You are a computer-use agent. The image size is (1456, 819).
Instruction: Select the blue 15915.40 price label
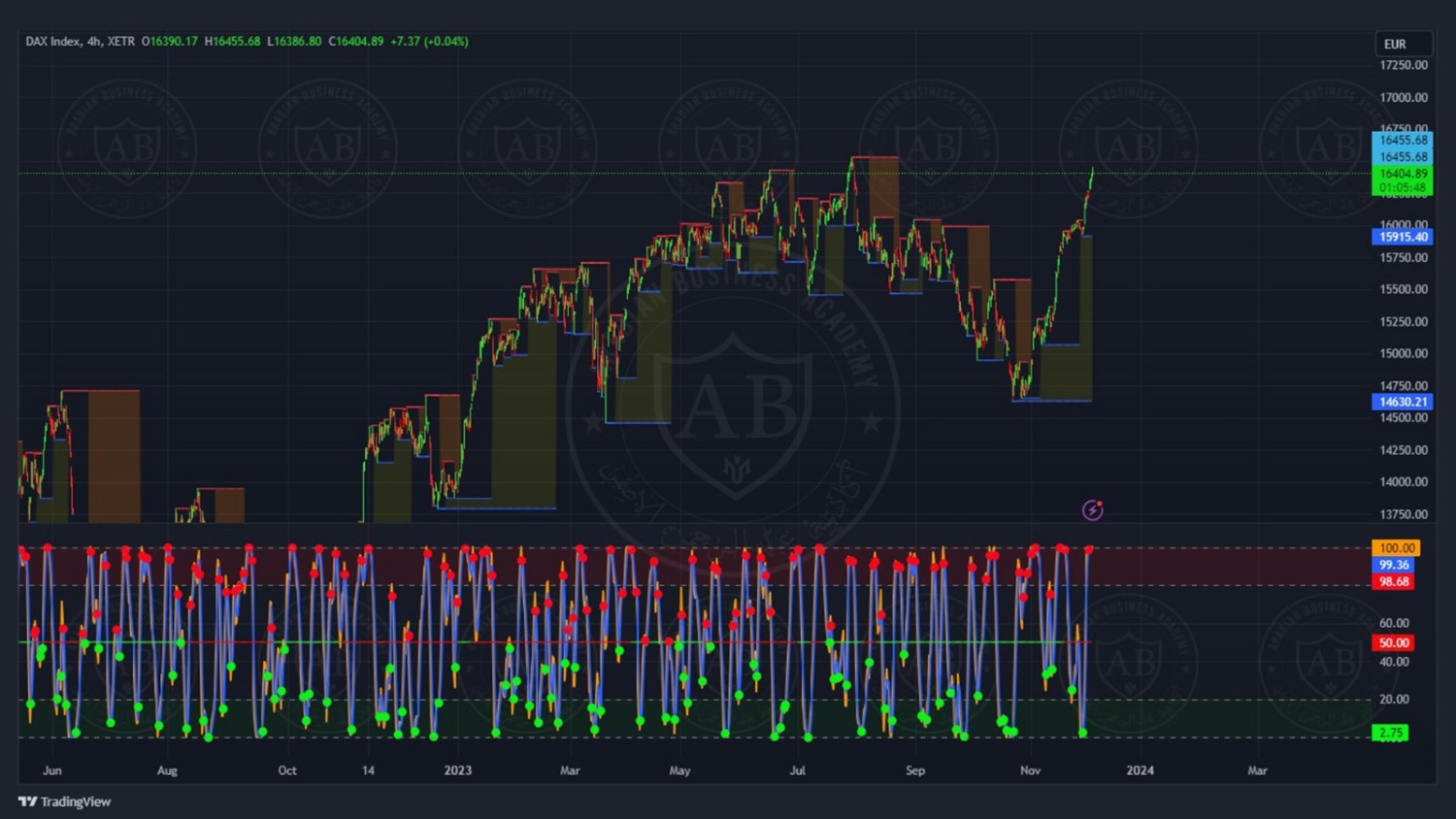coord(1403,237)
